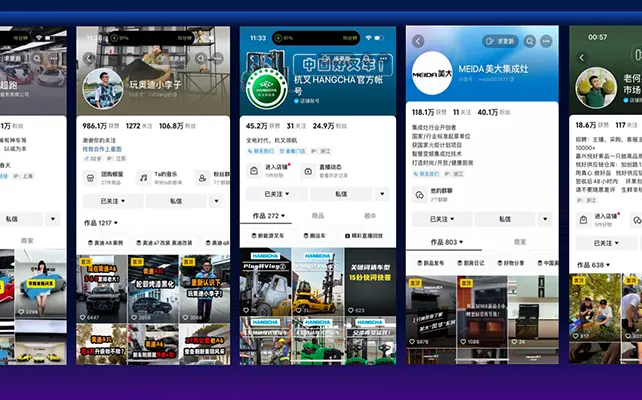Open 您的群聊 chat icon on MEIDA profile

tap(420, 195)
